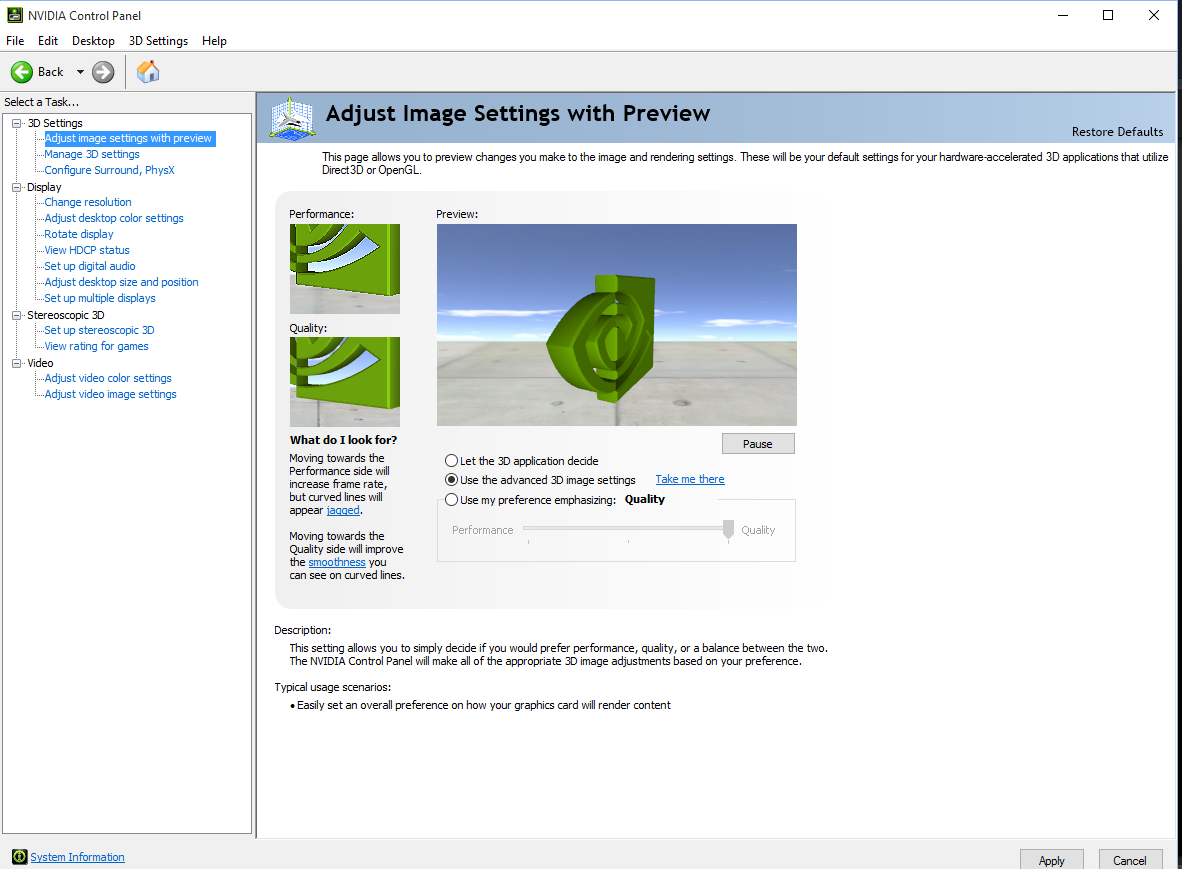
Task: Click the Video tree label
Action: tap(40, 363)
